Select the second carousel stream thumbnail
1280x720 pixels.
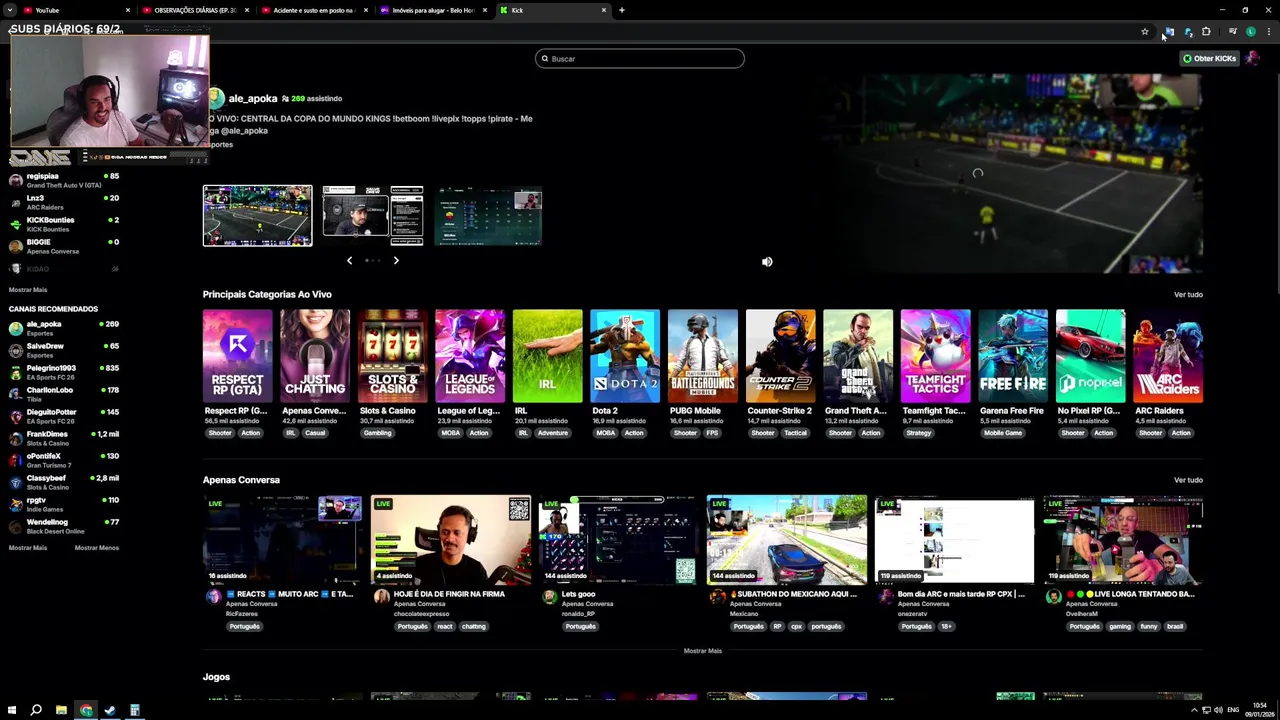tap(372, 216)
